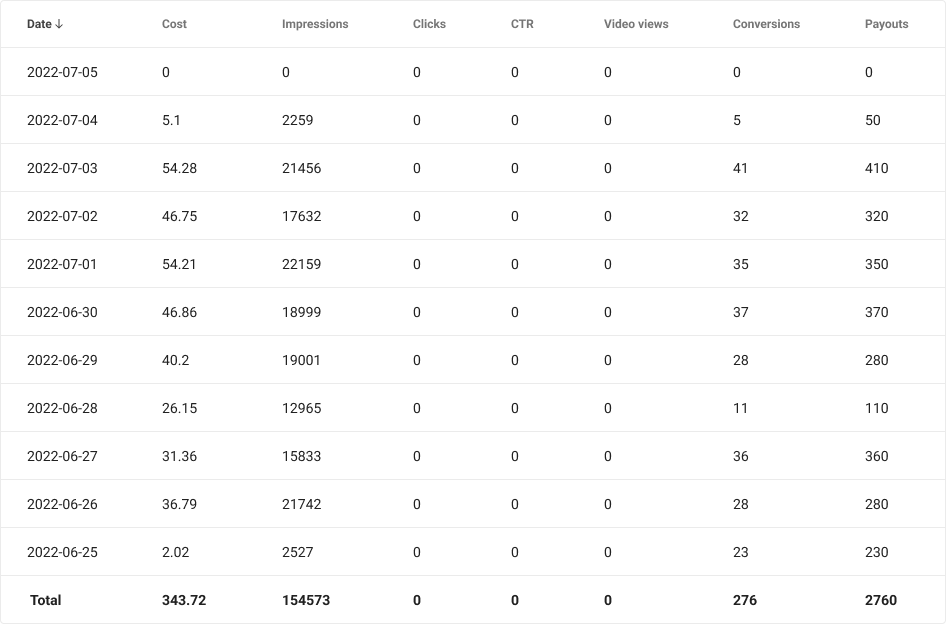Click the Total row label

[47, 600]
